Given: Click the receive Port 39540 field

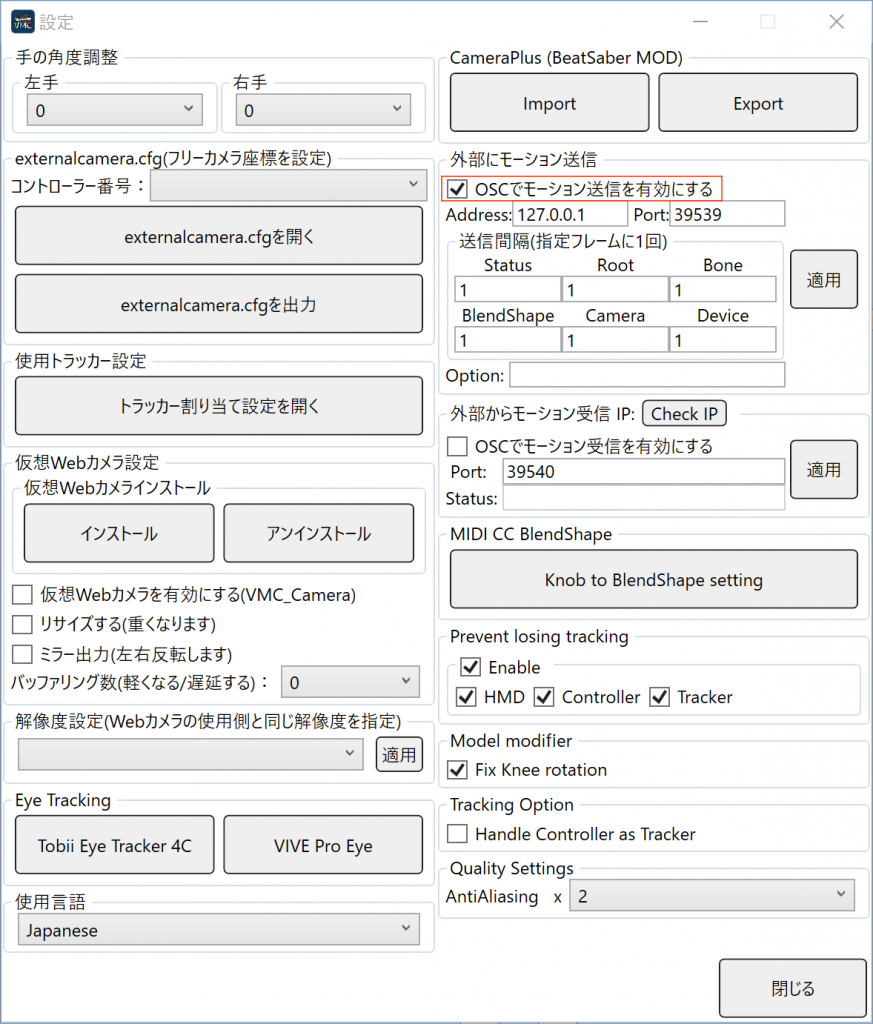Looking at the screenshot, I should [x=643, y=472].
